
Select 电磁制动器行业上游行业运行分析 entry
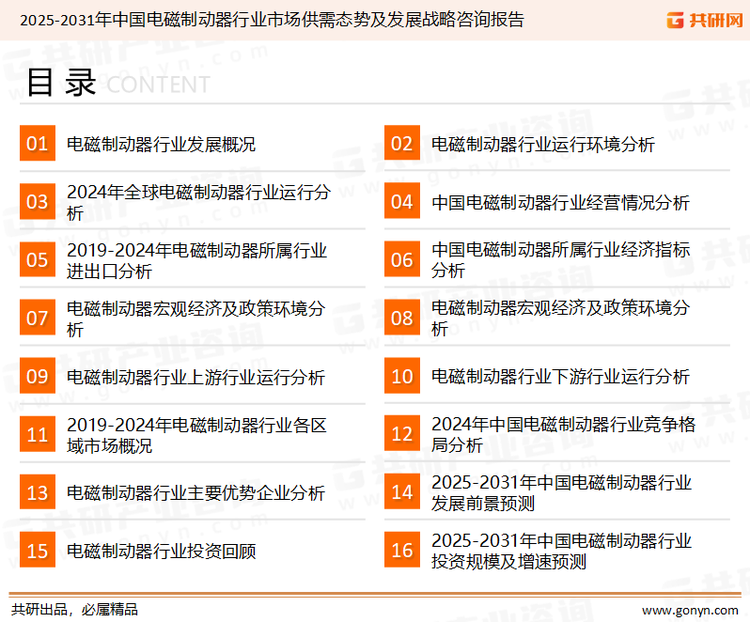pyautogui.click(x=195, y=377)
